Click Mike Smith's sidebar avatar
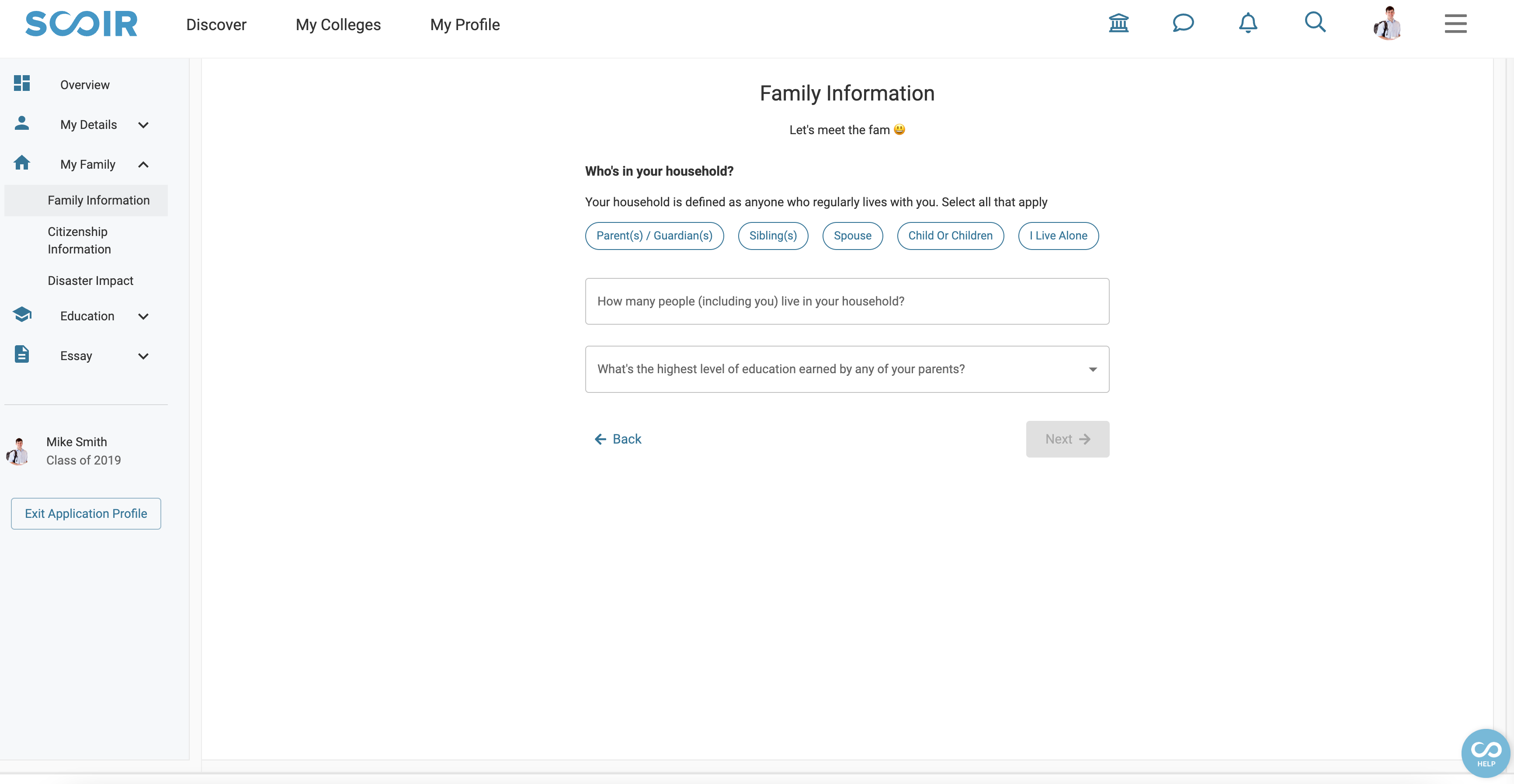This screenshot has width=1514, height=784. pos(18,451)
